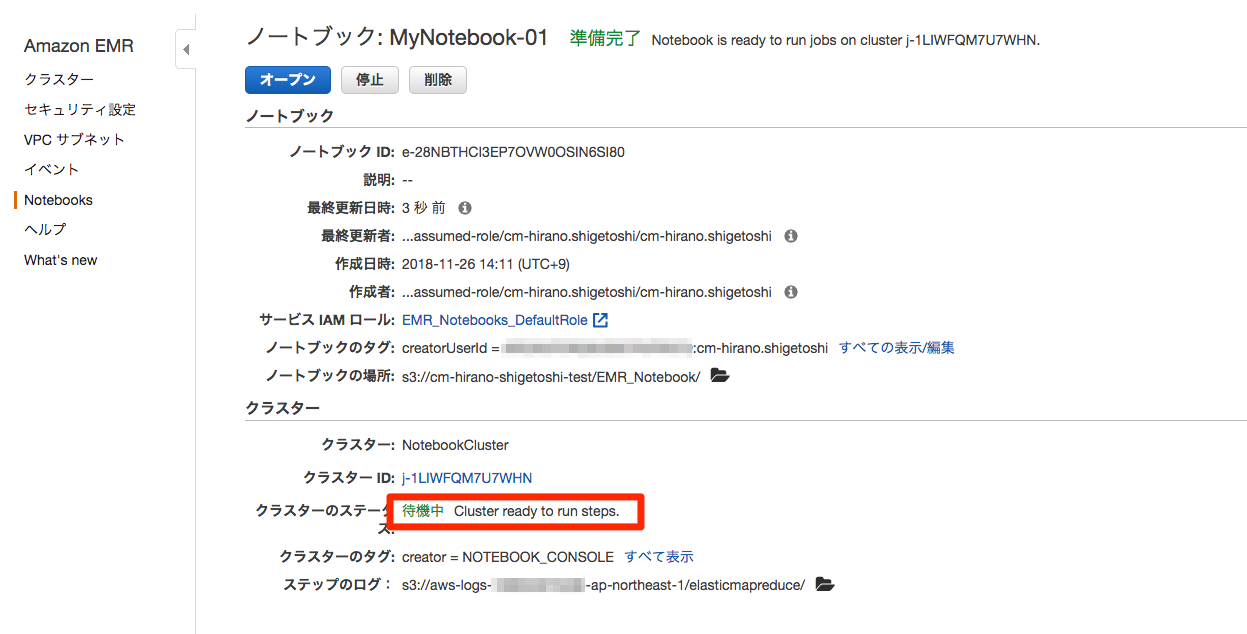The width and height of the screenshot is (1247, 634).
Task: Collapse the left navigation panel
Action: [185, 47]
